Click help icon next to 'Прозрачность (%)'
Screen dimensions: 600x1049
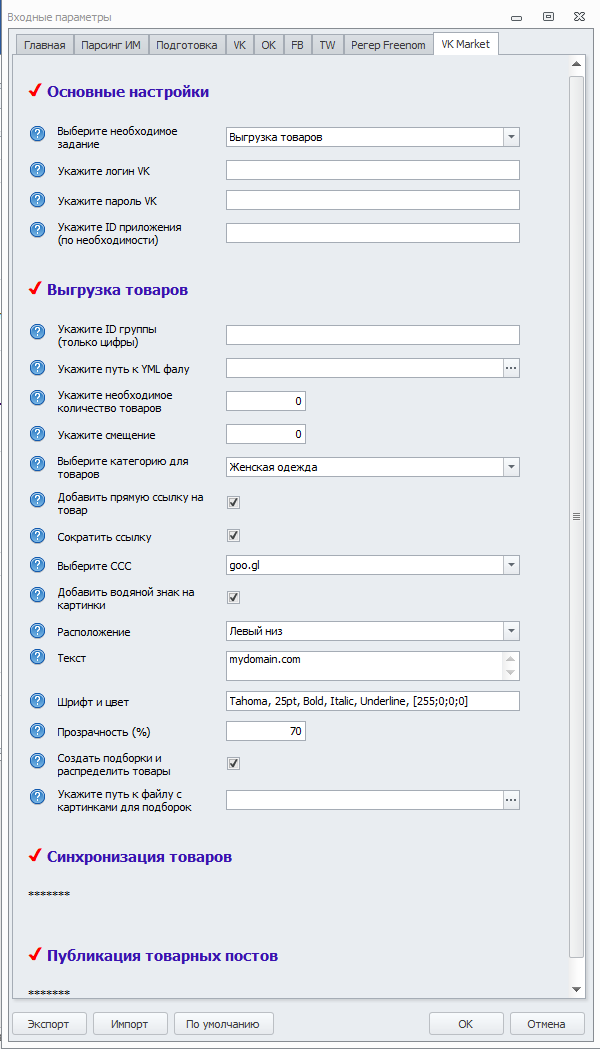point(38,731)
